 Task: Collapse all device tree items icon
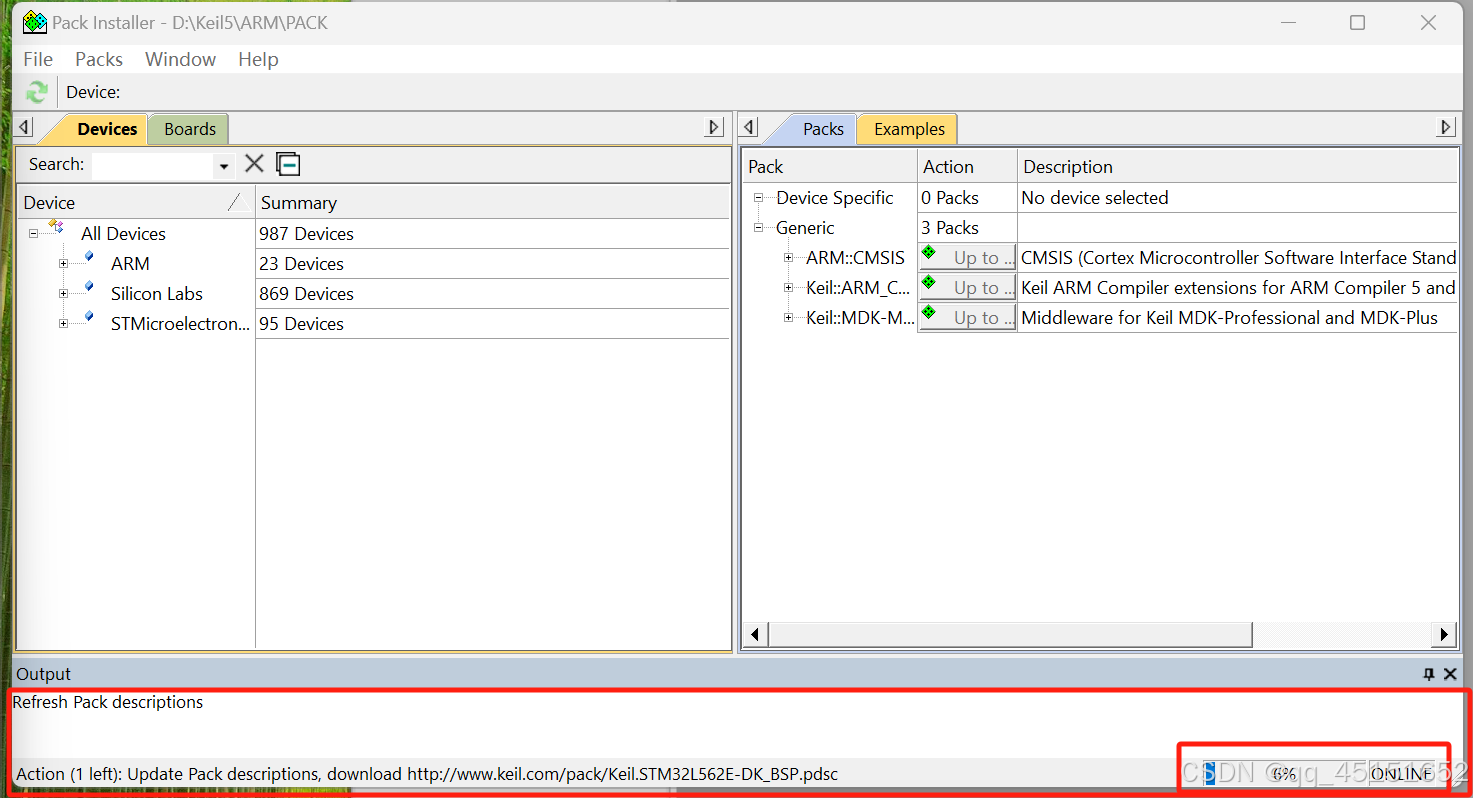click(288, 164)
